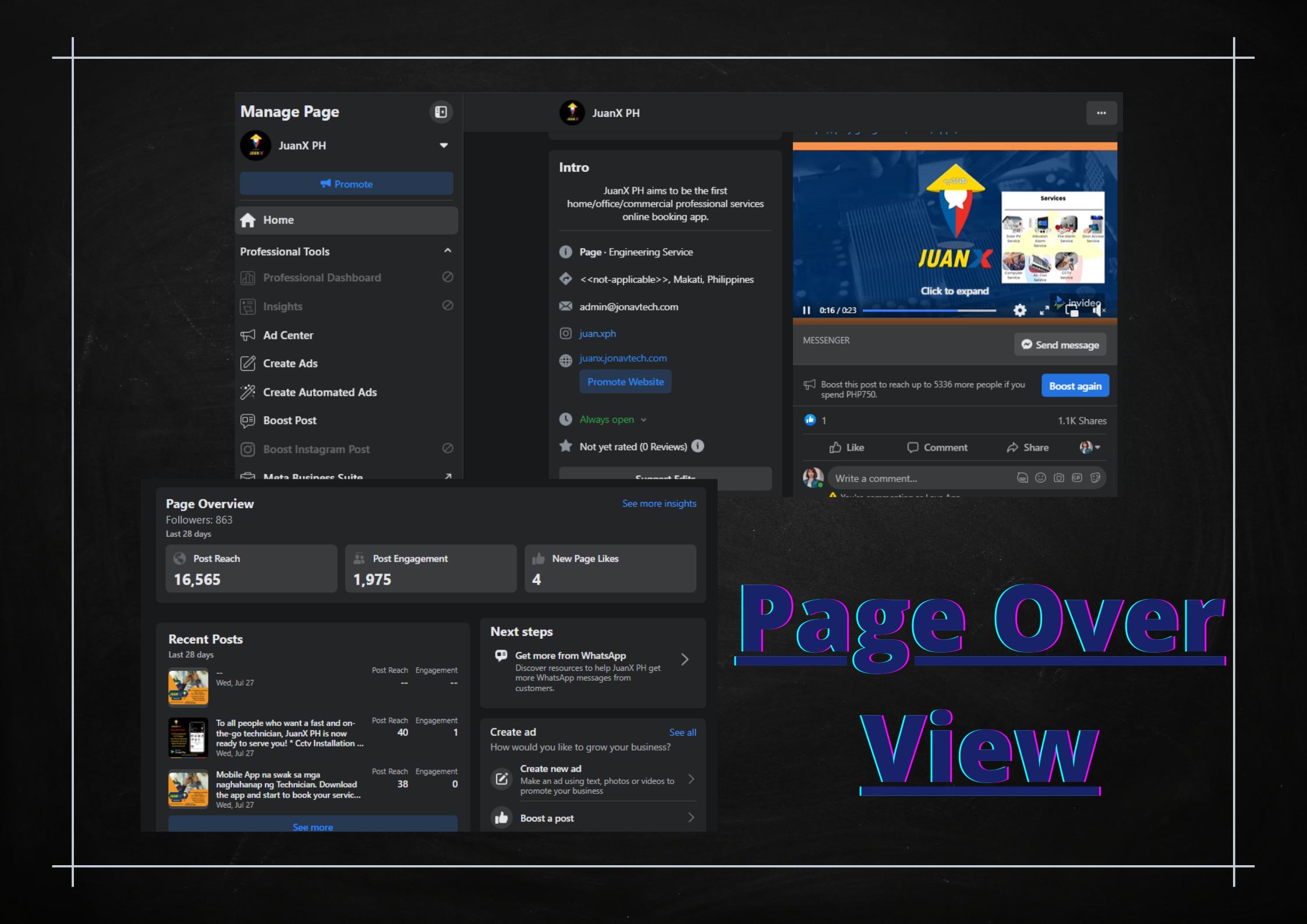Image resolution: width=1307 pixels, height=924 pixels.
Task: Click the Write a comment field
Action: [920, 478]
